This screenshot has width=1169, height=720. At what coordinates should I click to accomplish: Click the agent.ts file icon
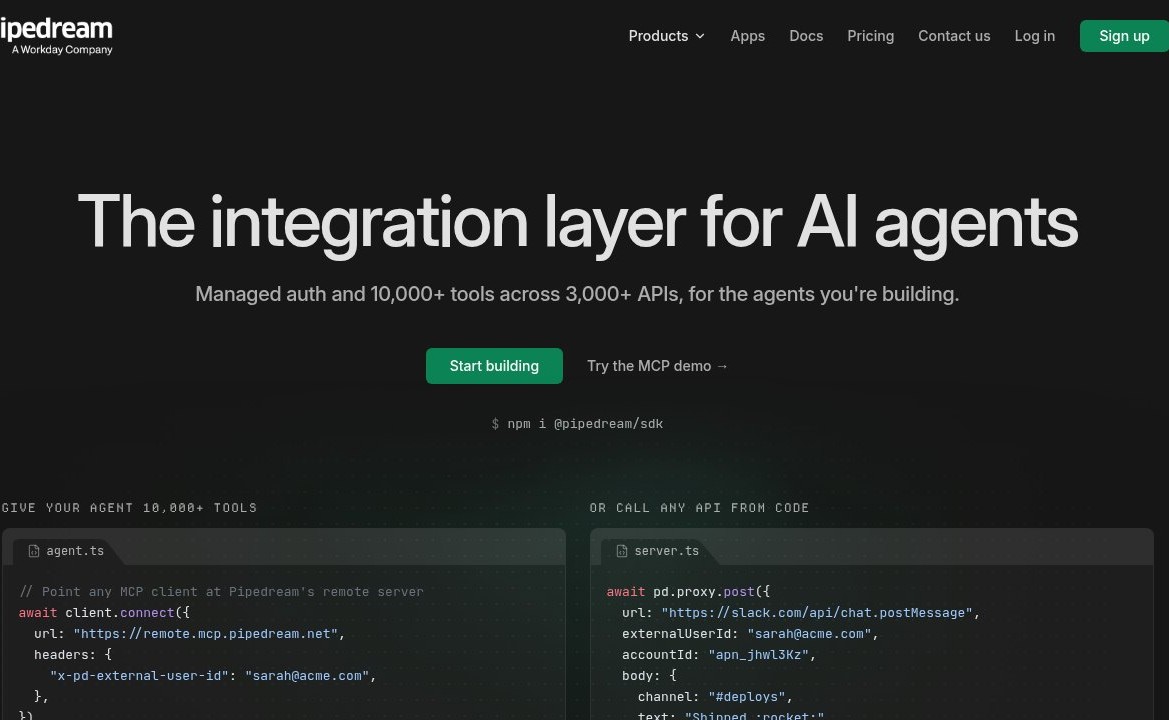pyautogui.click(x=34, y=551)
